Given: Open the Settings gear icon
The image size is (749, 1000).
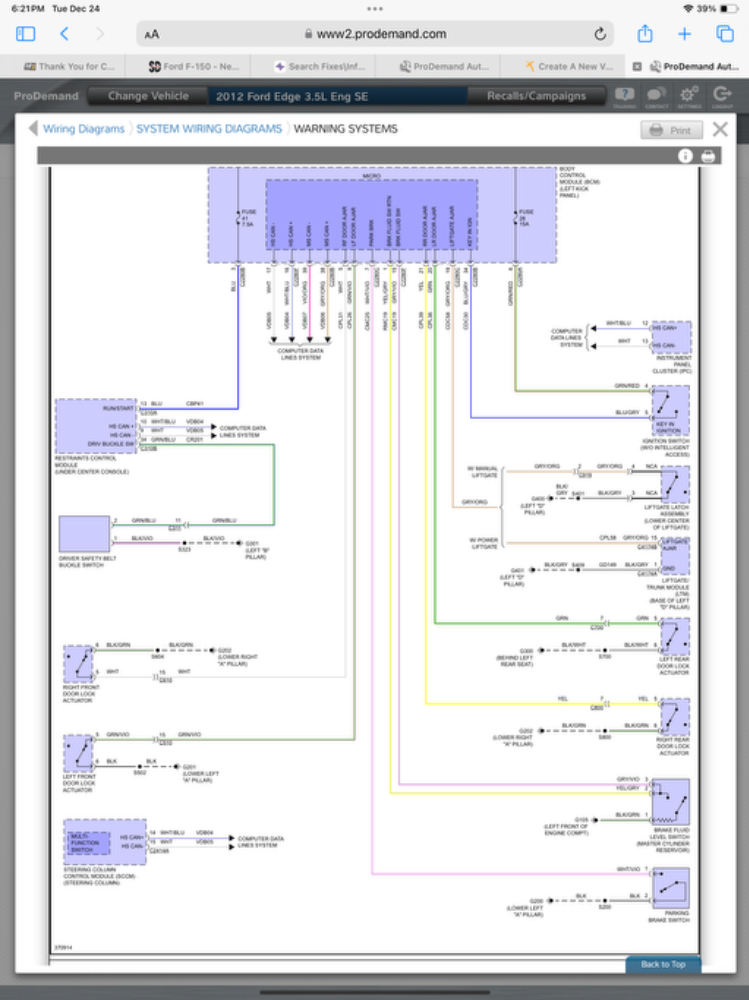Looking at the screenshot, I should 689,97.
